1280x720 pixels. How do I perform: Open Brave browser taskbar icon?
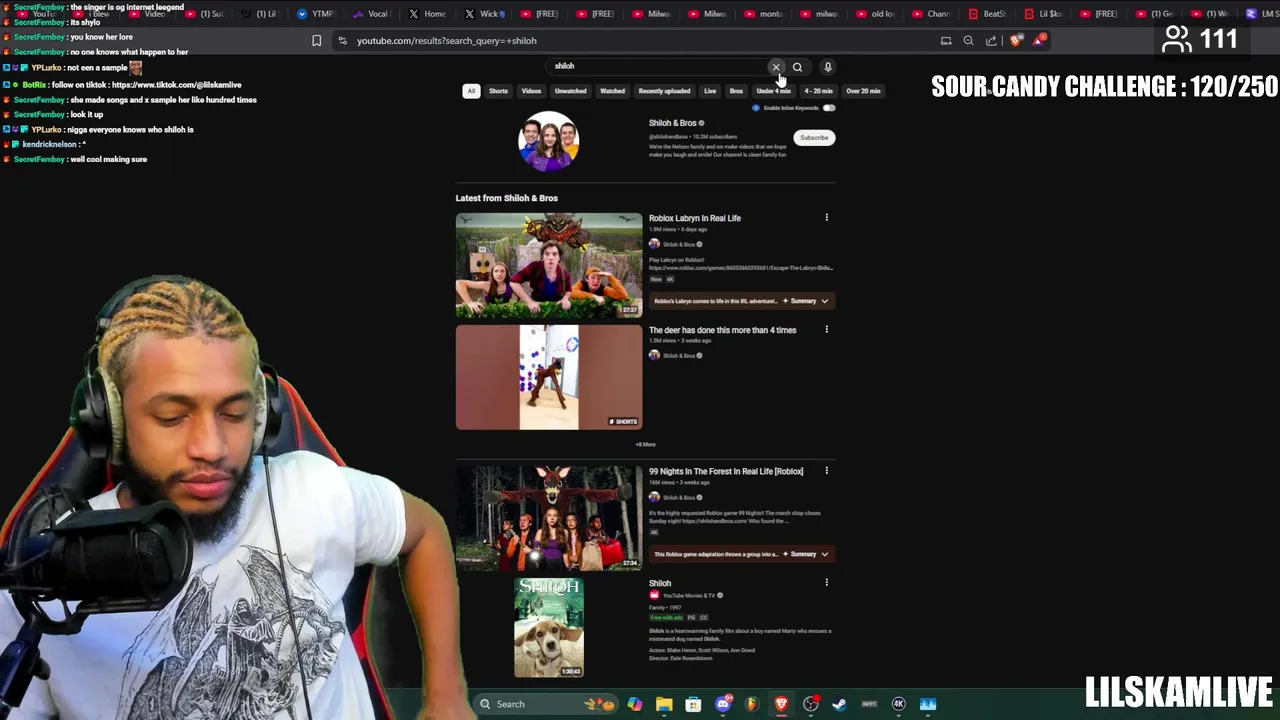[781, 704]
